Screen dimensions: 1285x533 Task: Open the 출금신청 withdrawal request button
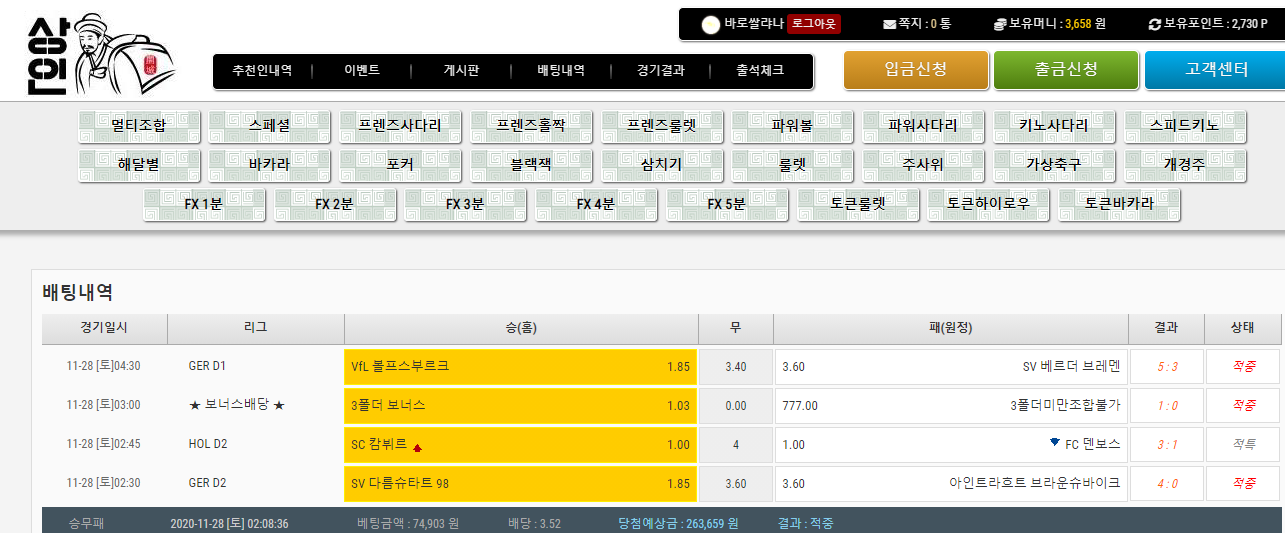(x=1066, y=70)
